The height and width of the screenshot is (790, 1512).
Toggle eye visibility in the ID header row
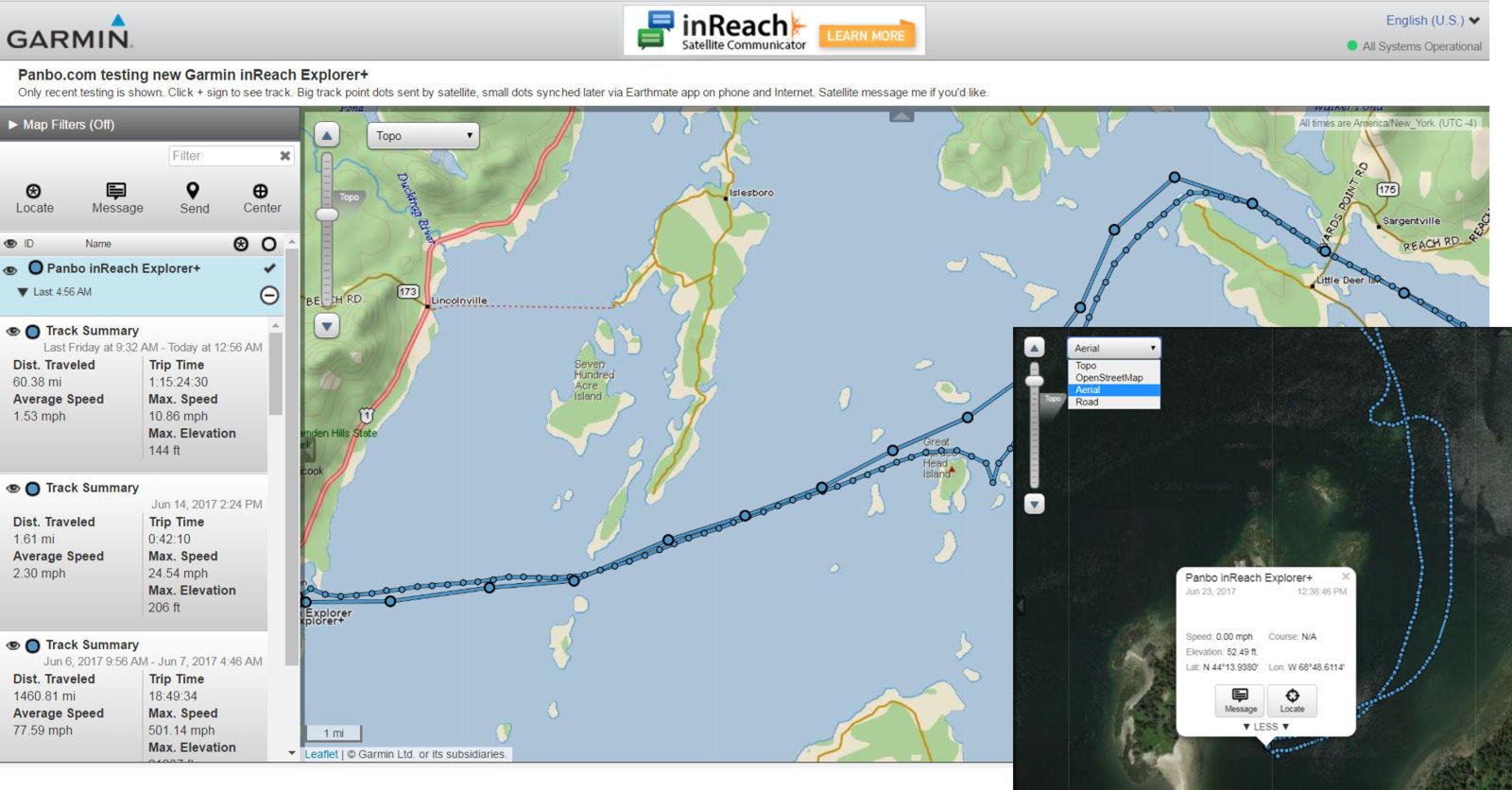(10, 244)
